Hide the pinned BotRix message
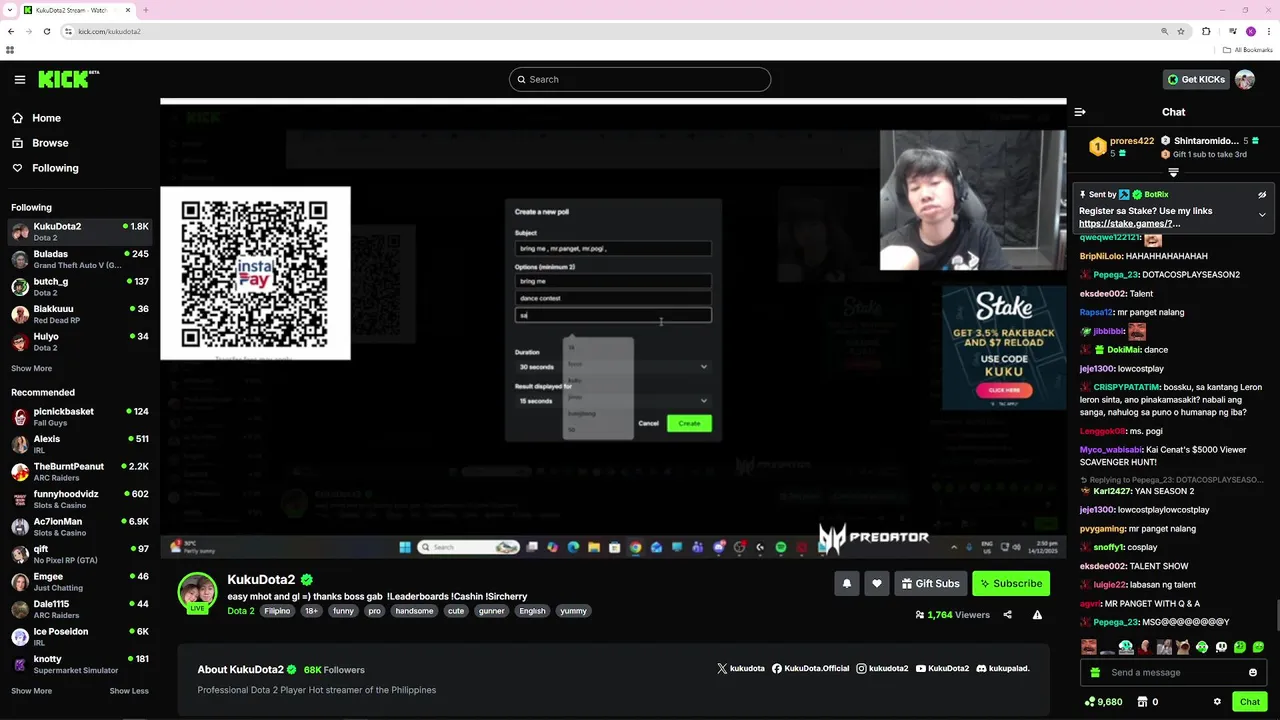Viewport: 1280px width, 720px height. pos(1262,195)
